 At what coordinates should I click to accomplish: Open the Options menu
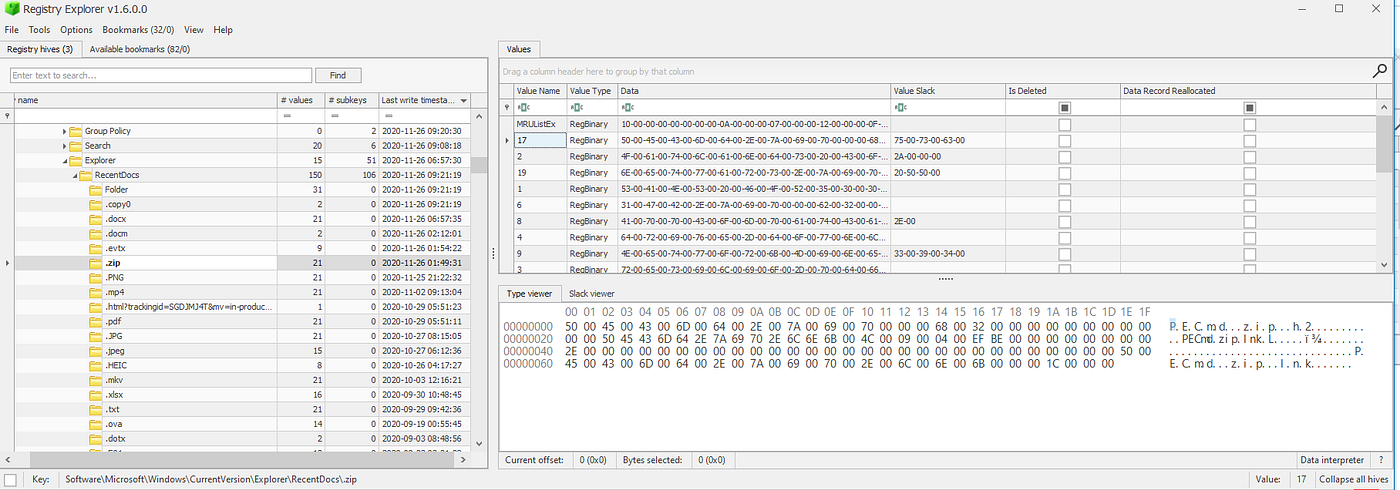point(76,30)
